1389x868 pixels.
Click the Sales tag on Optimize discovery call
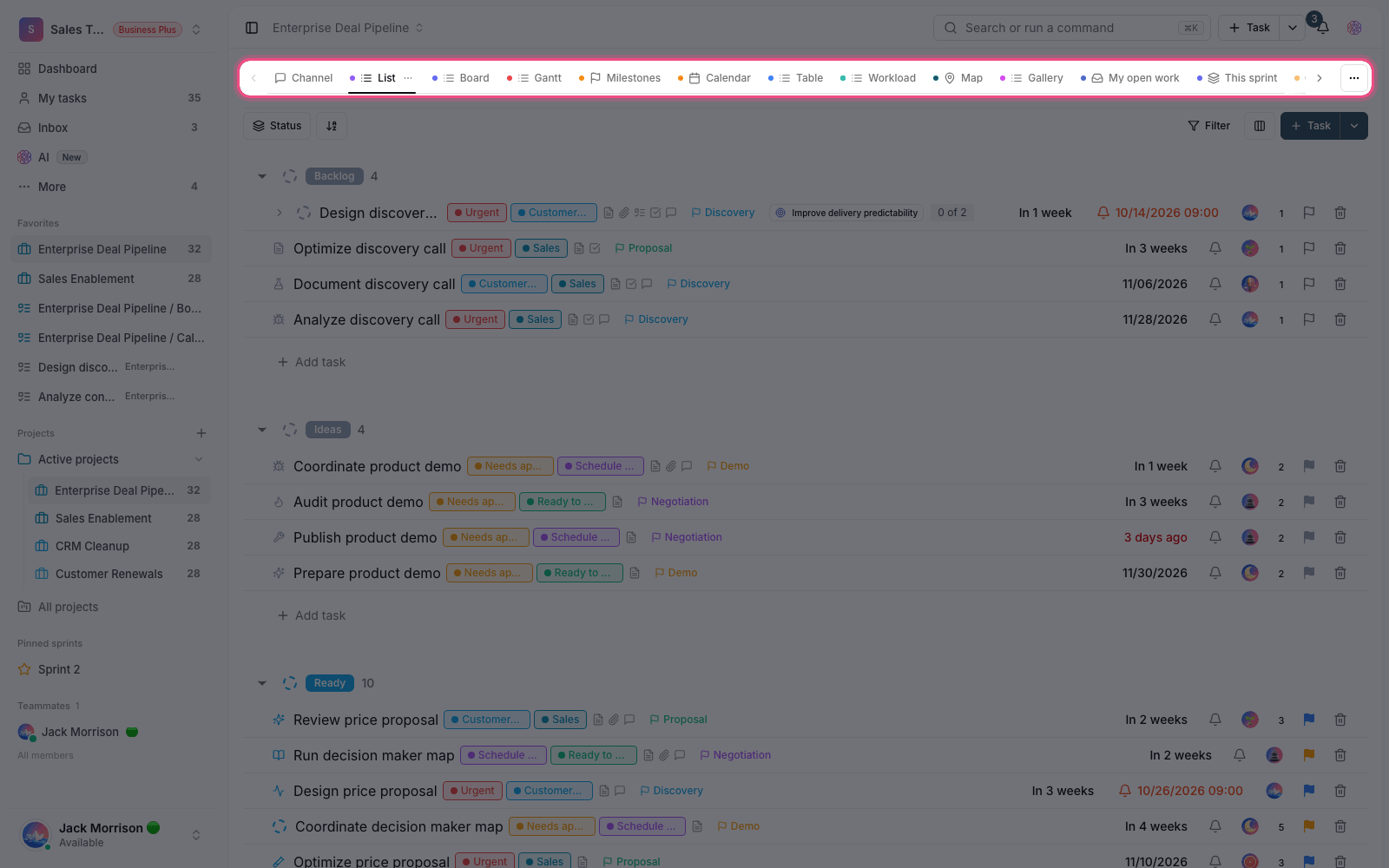pyautogui.click(x=541, y=248)
